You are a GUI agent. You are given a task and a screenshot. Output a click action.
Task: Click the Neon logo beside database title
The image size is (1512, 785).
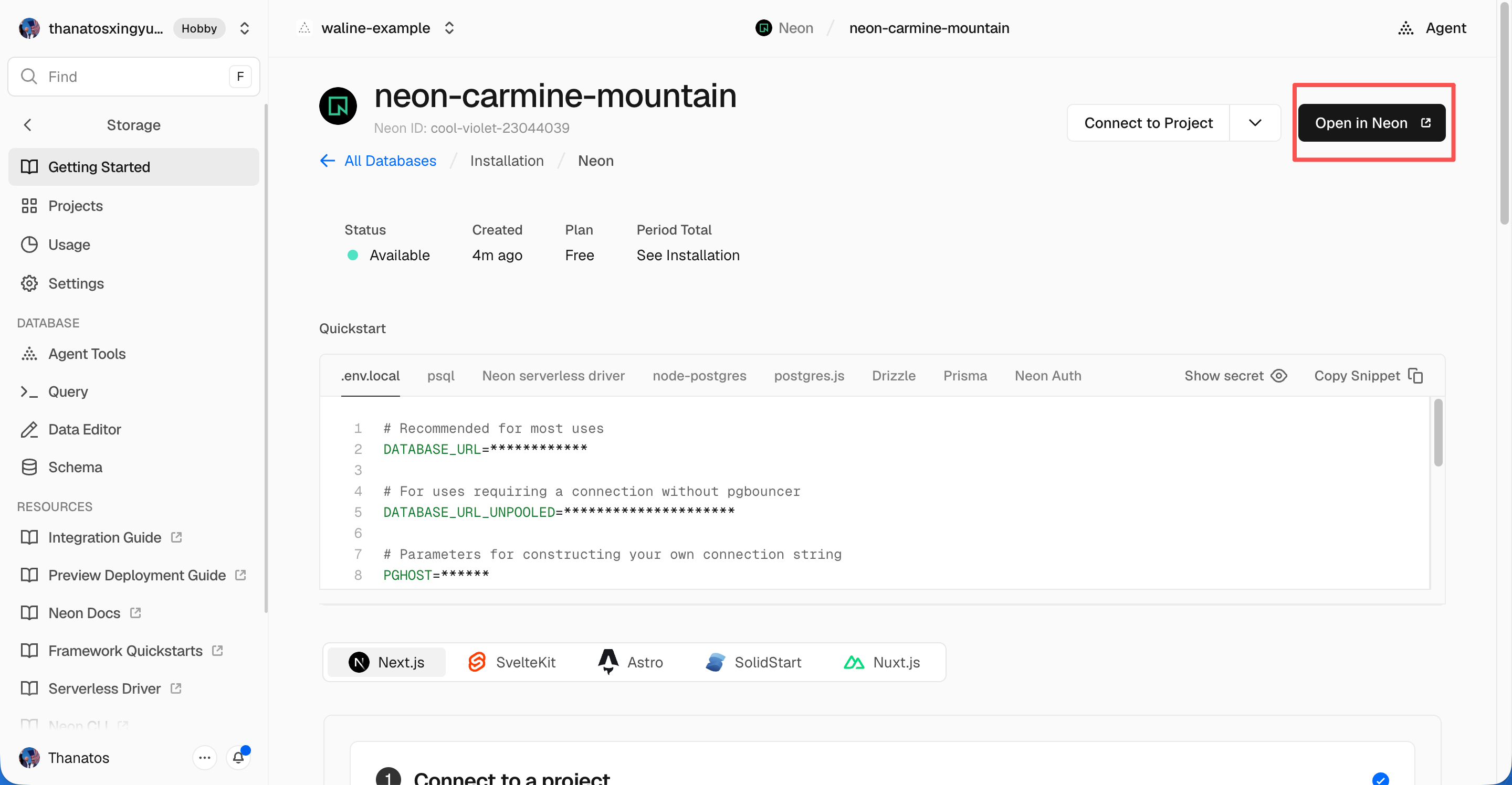tap(338, 106)
